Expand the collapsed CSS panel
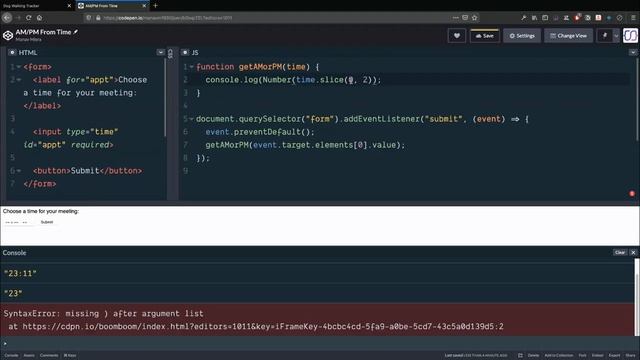This screenshot has width=640, height=360. (171, 53)
